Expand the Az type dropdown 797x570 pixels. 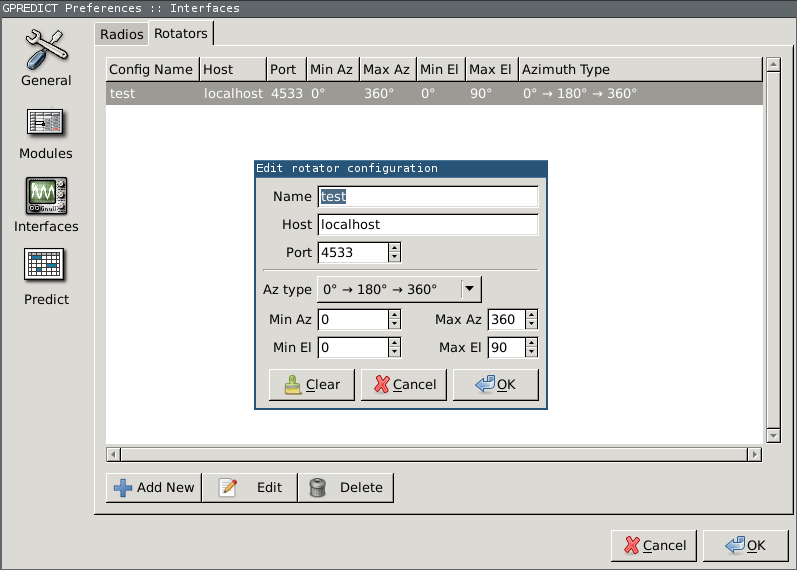tap(470, 289)
